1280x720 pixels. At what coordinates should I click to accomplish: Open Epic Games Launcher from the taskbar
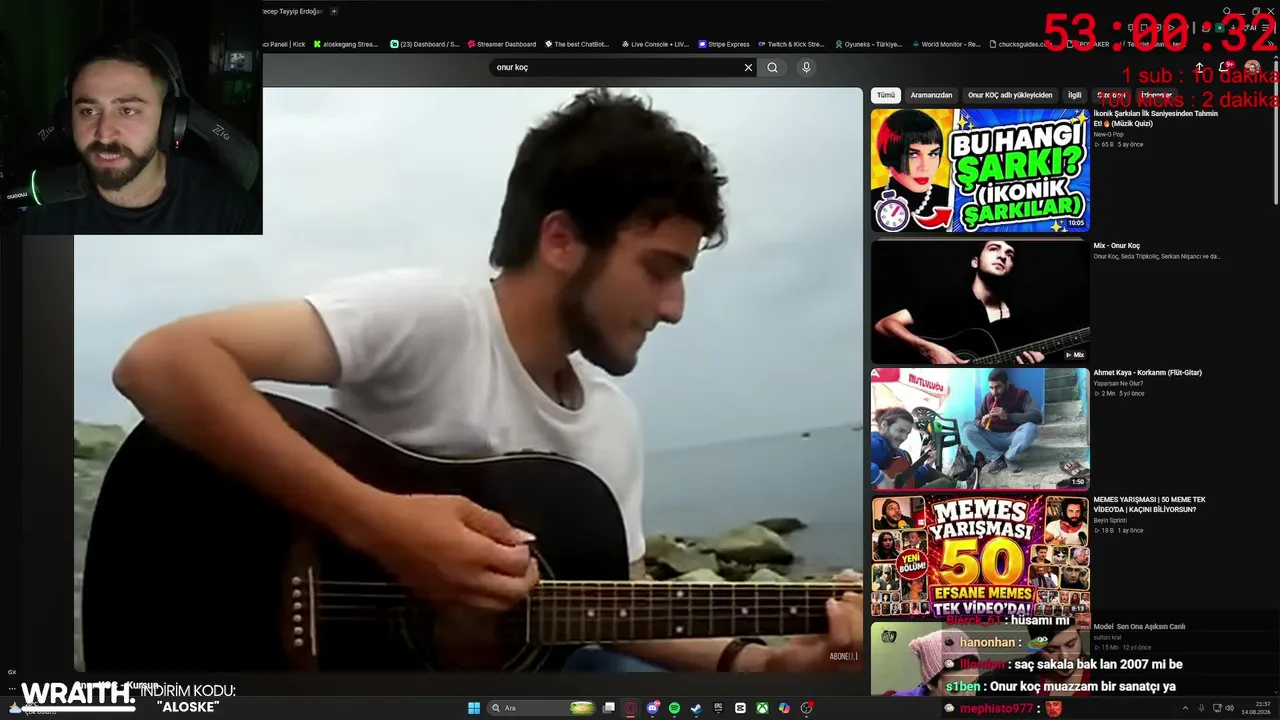point(718,708)
